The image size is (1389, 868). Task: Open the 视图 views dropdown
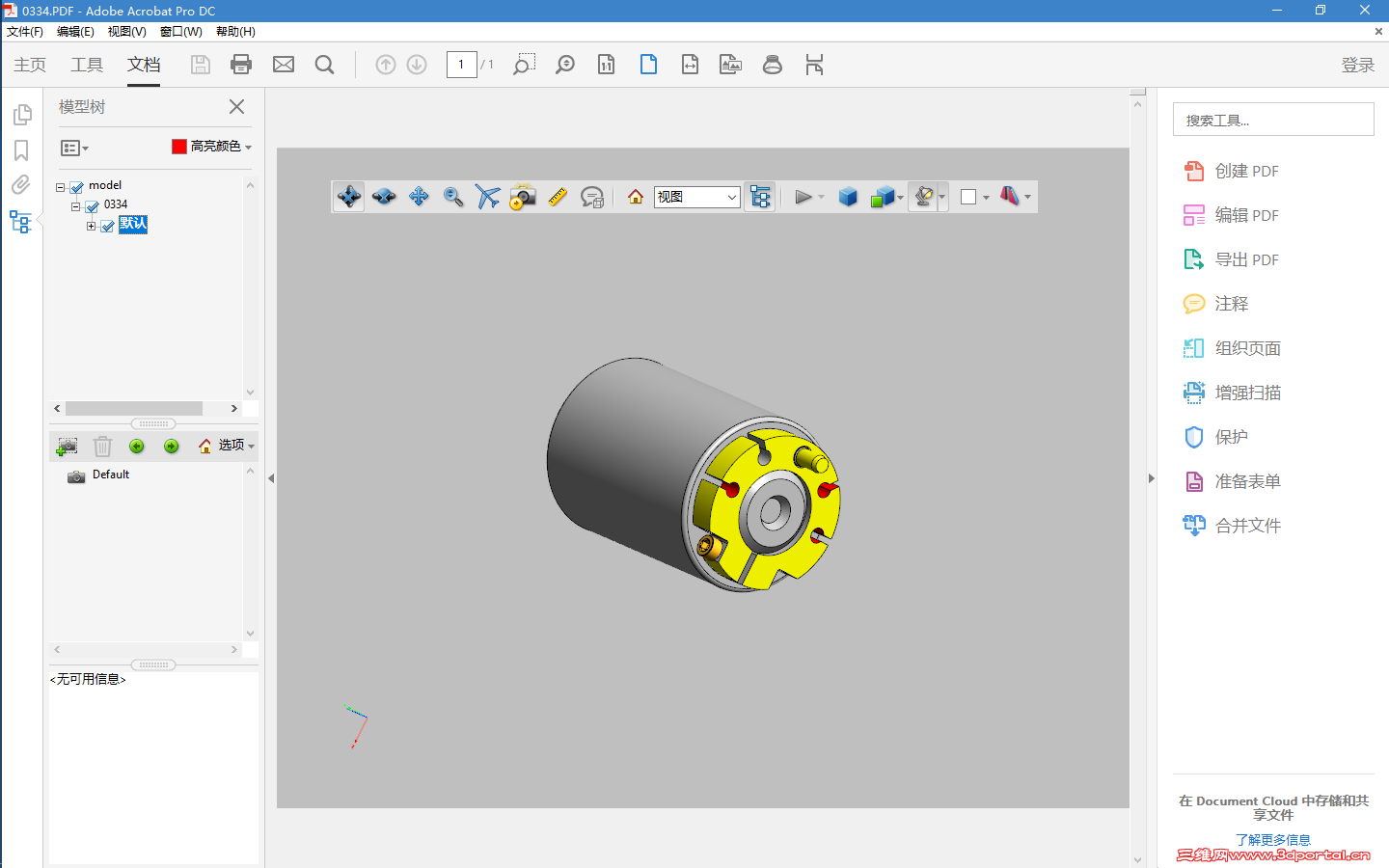pyautogui.click(x=696, y=197)
